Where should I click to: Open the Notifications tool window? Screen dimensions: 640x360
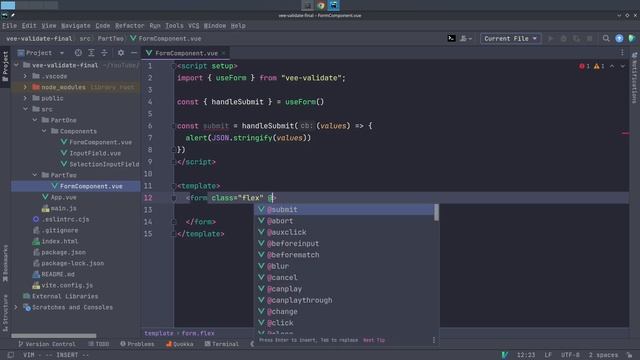pos(634,78)
